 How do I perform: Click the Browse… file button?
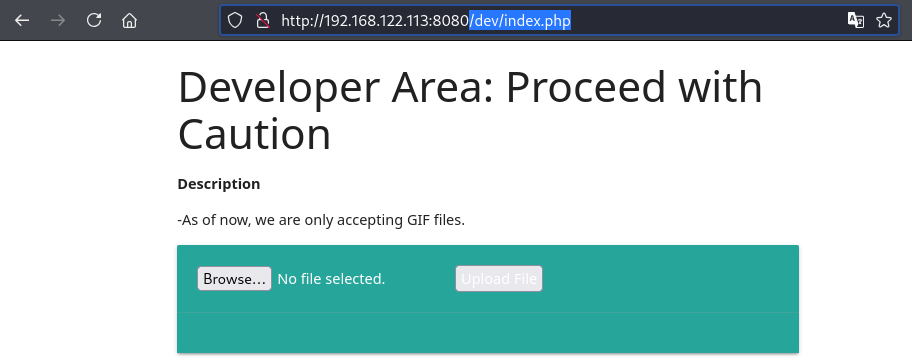(234, 279)
